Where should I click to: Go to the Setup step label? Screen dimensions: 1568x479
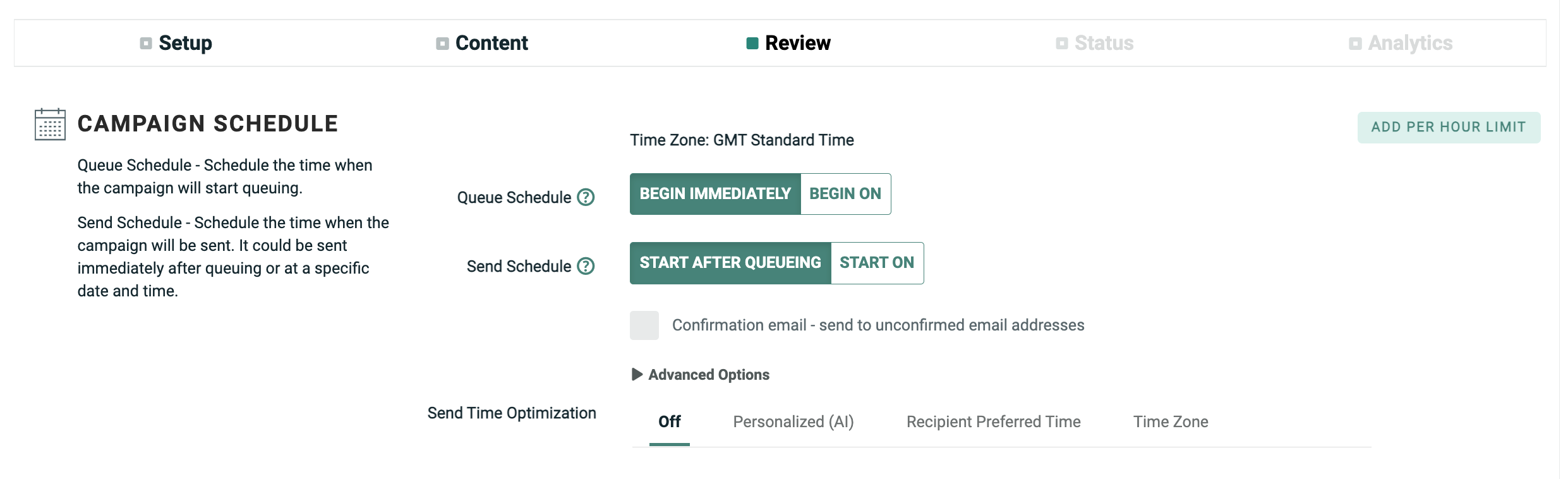pyautogui.click(x=185, y=43)
